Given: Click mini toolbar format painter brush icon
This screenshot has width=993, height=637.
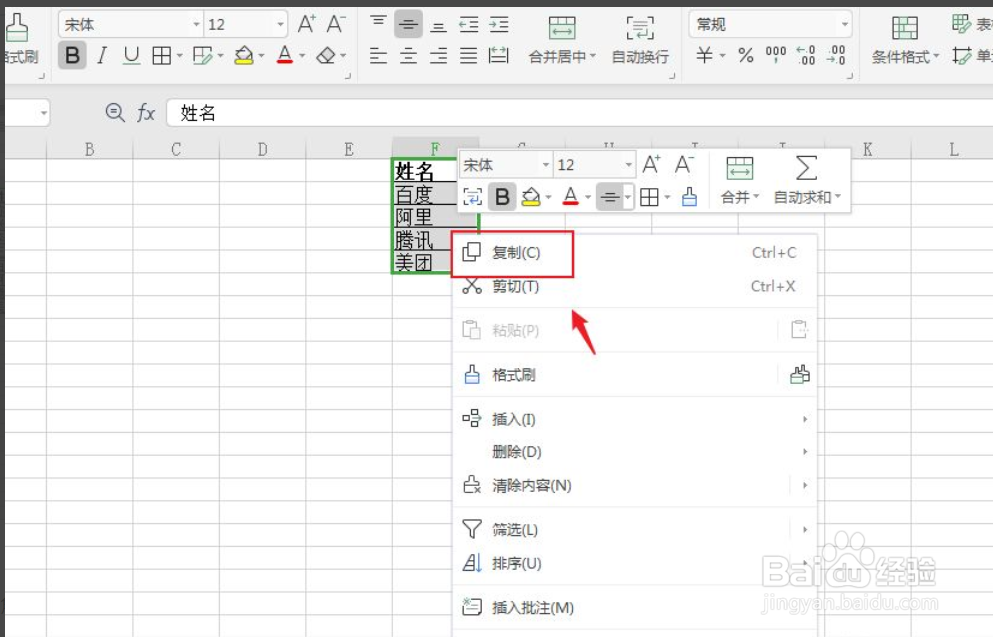Looking at the screenshot, I should tap(689, 197).
